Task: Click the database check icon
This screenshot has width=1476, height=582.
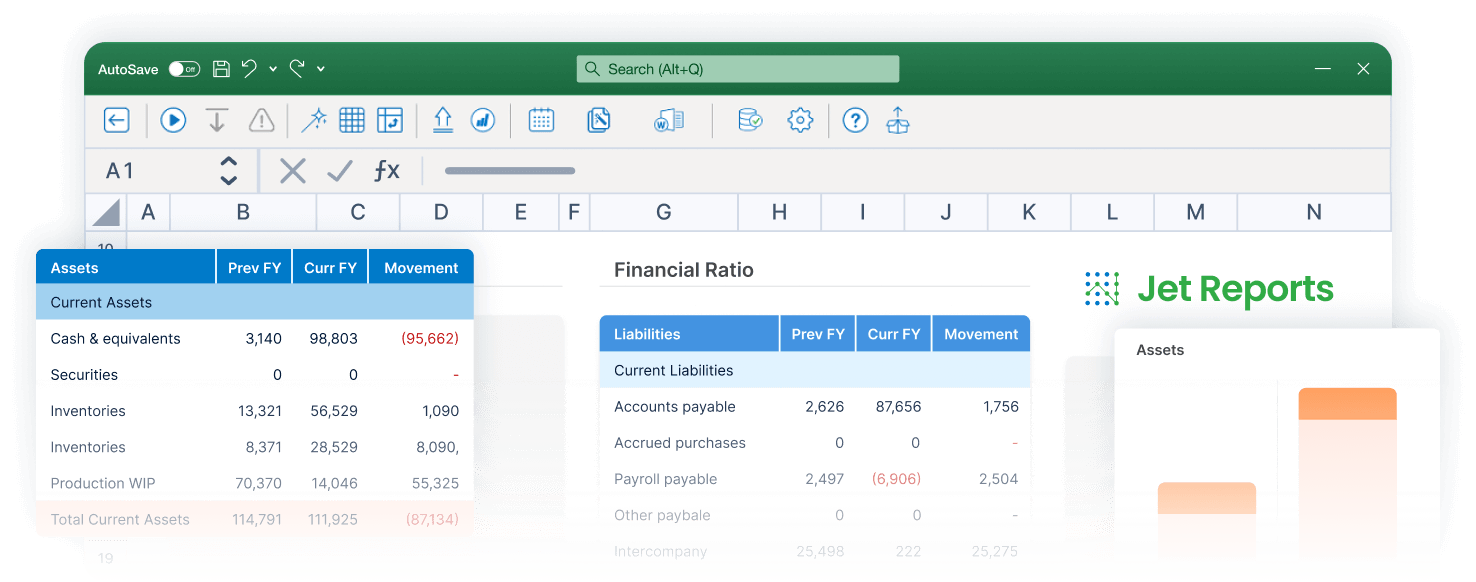Action: pyautogui.click(x=749, y=121)
